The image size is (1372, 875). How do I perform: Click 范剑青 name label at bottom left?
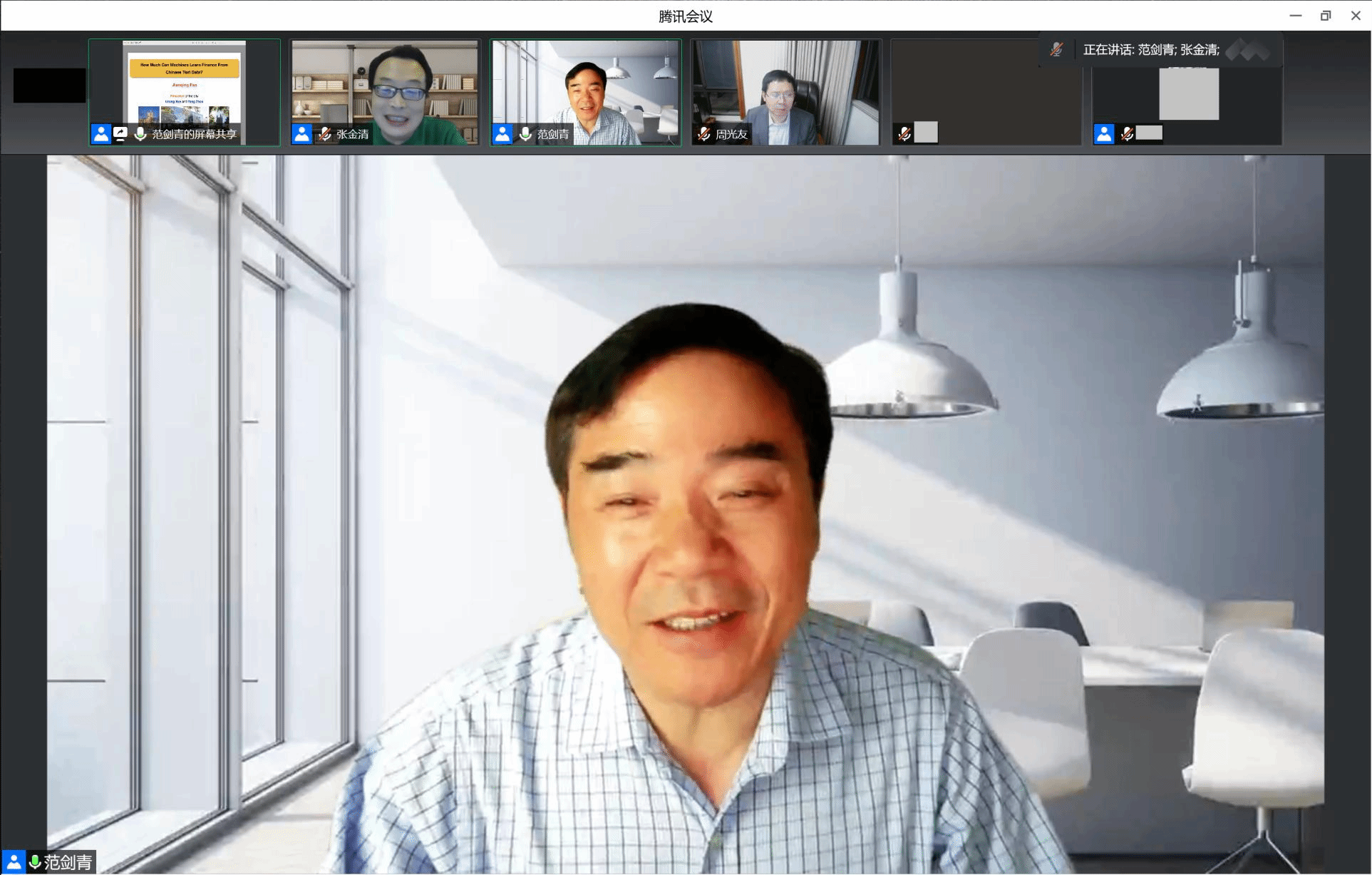(68, 862)
